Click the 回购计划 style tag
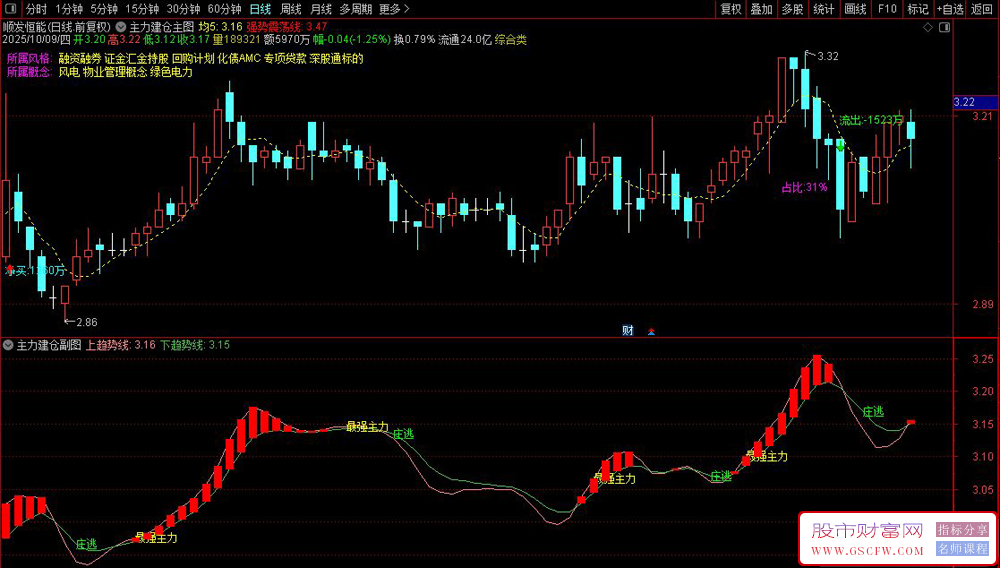This screenshot has height=568, width=1000. point(193,59)
